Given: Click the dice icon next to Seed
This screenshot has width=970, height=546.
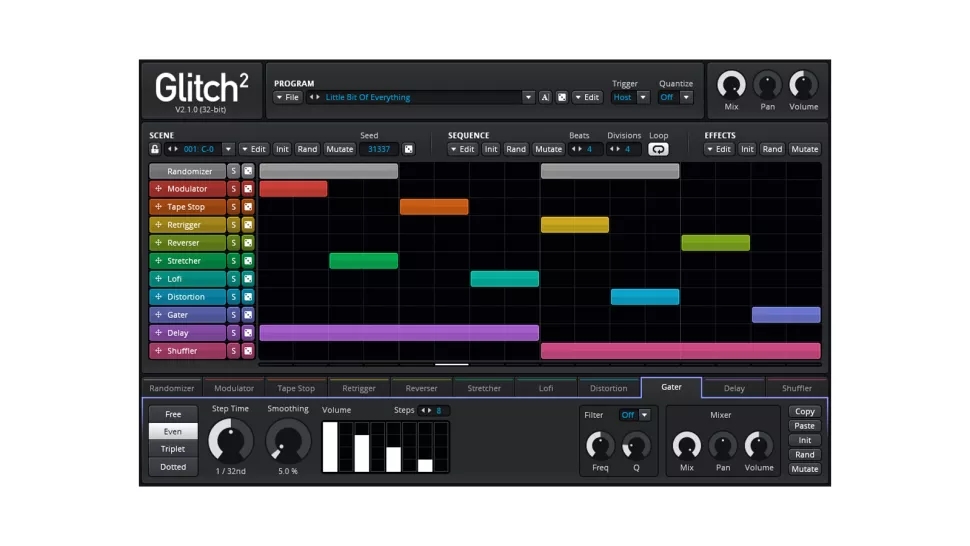Looking at the screenshot, I should [x=408, y=149].
